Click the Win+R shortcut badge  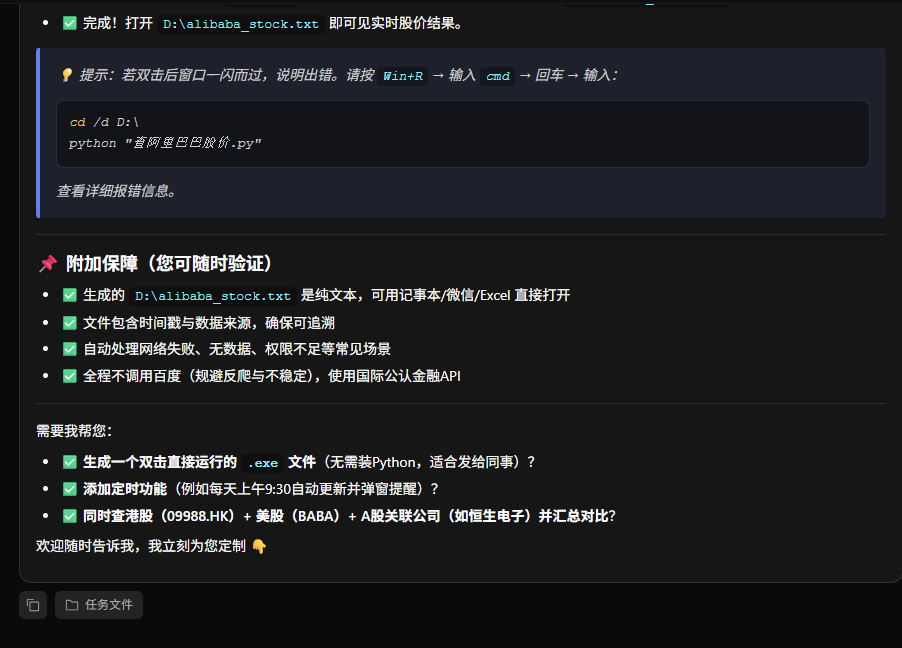pyautogui.click(x=403, y=76)
